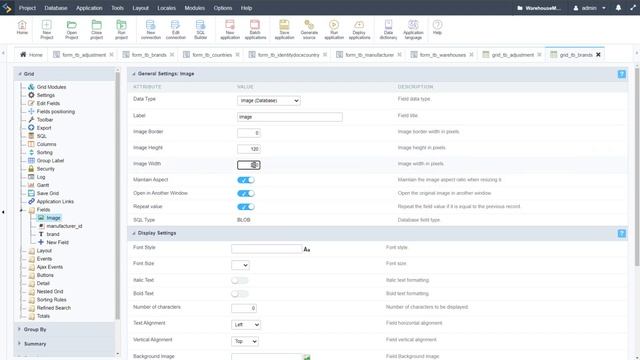Click the Close project toolbar icon
640x360 pixels.
click(x=96, y=30)
